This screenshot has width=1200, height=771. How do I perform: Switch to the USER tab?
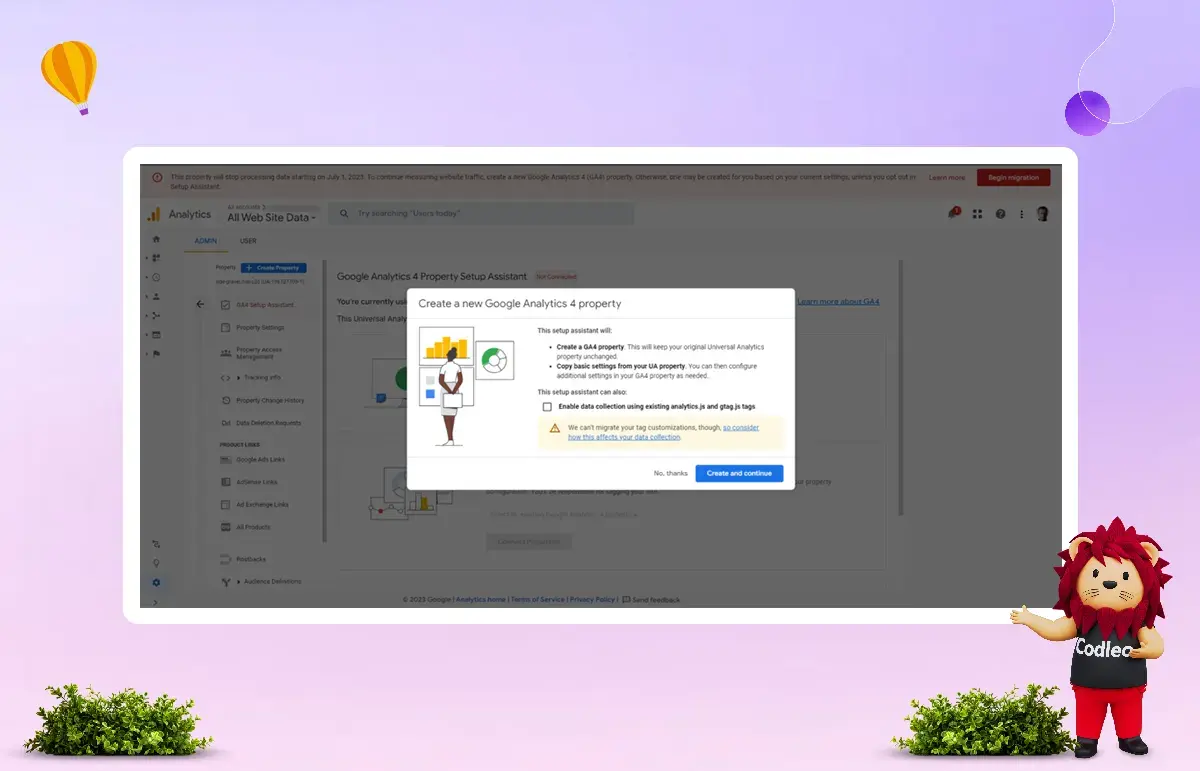pyautogui.click(x=248, y=241)
